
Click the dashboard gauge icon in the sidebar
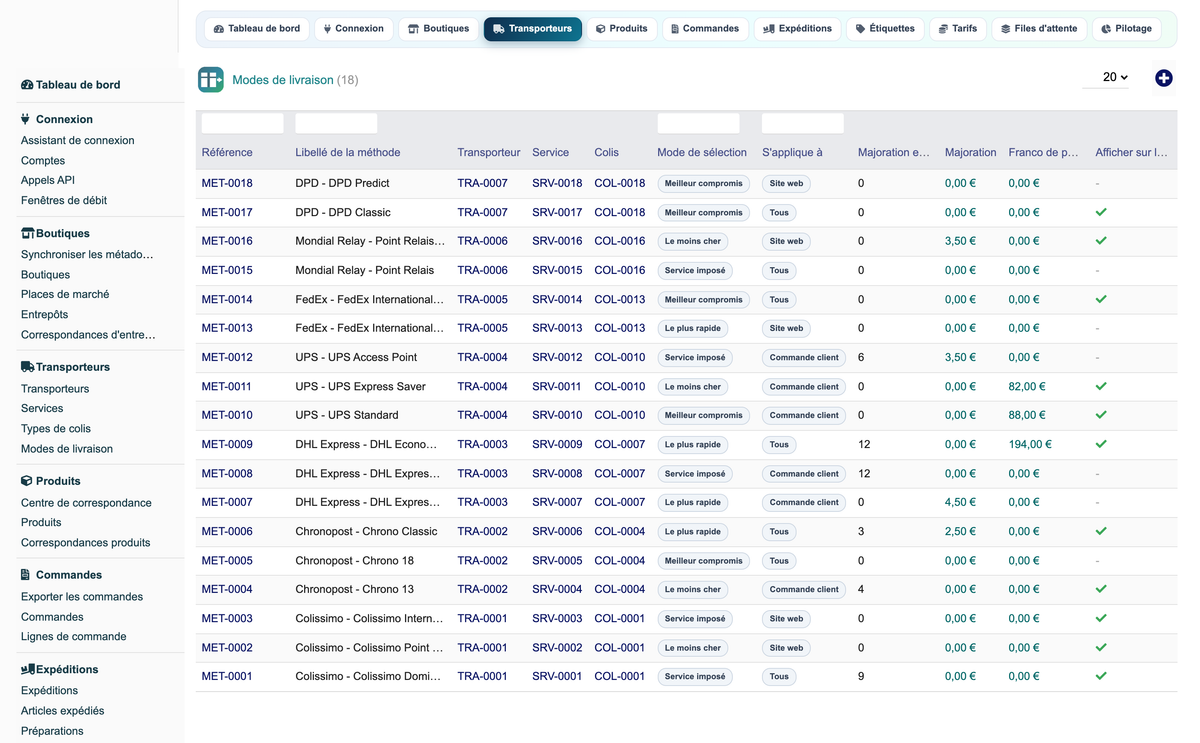point(27,85)
